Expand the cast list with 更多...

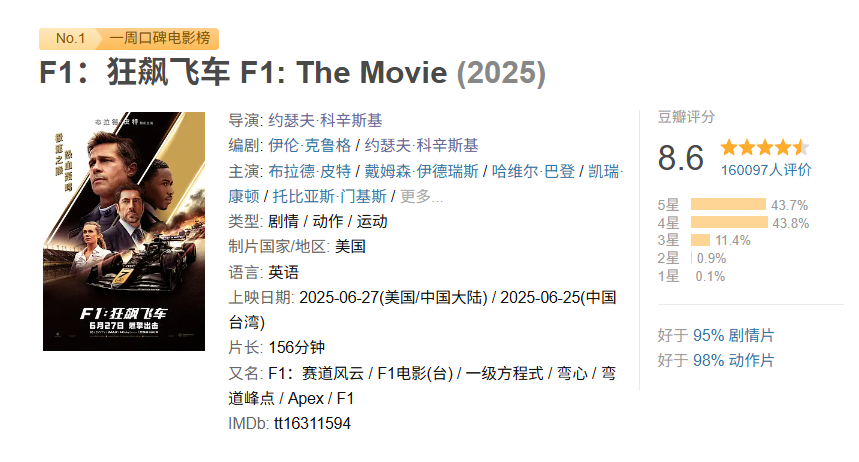click(x=421, y=196)
